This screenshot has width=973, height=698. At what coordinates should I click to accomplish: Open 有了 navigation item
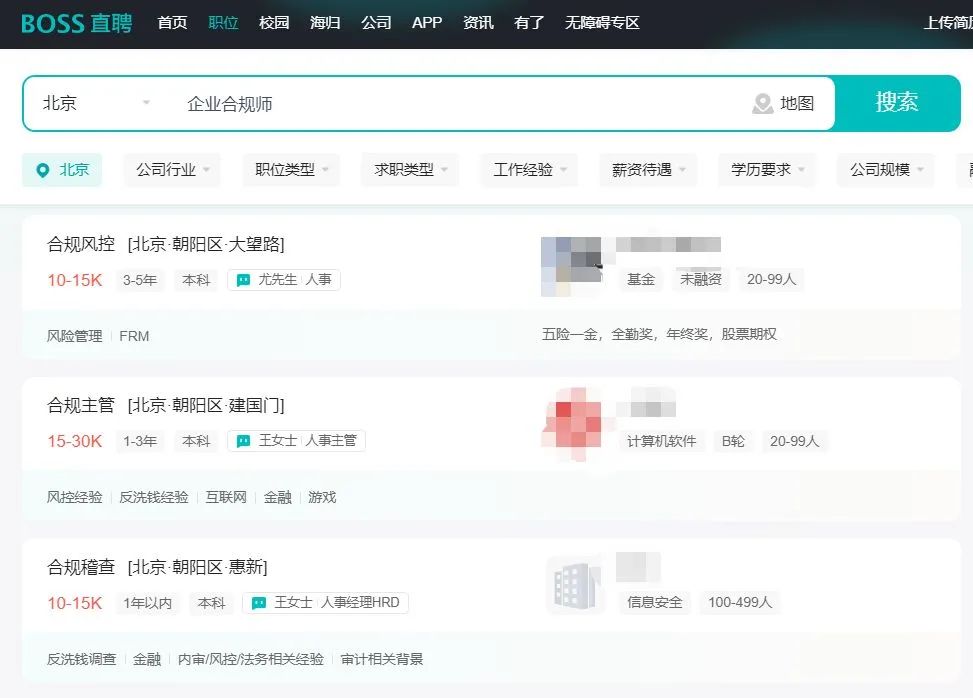coord(529,23)
